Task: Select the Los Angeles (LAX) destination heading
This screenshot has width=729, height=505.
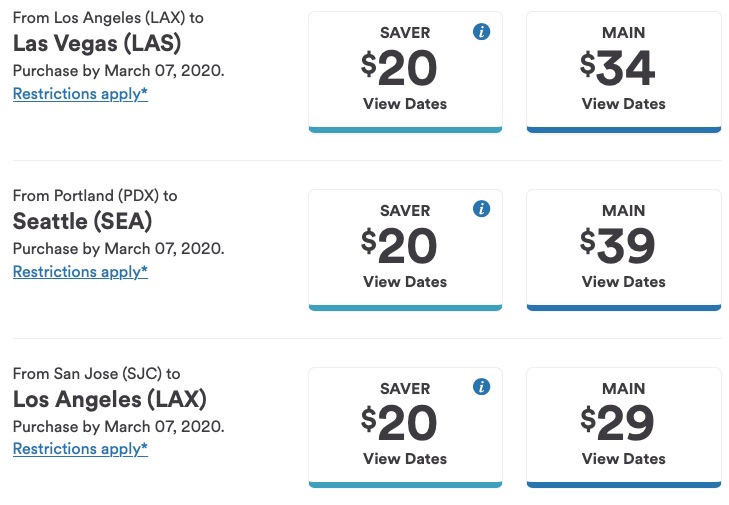Action: pos(109,400)
